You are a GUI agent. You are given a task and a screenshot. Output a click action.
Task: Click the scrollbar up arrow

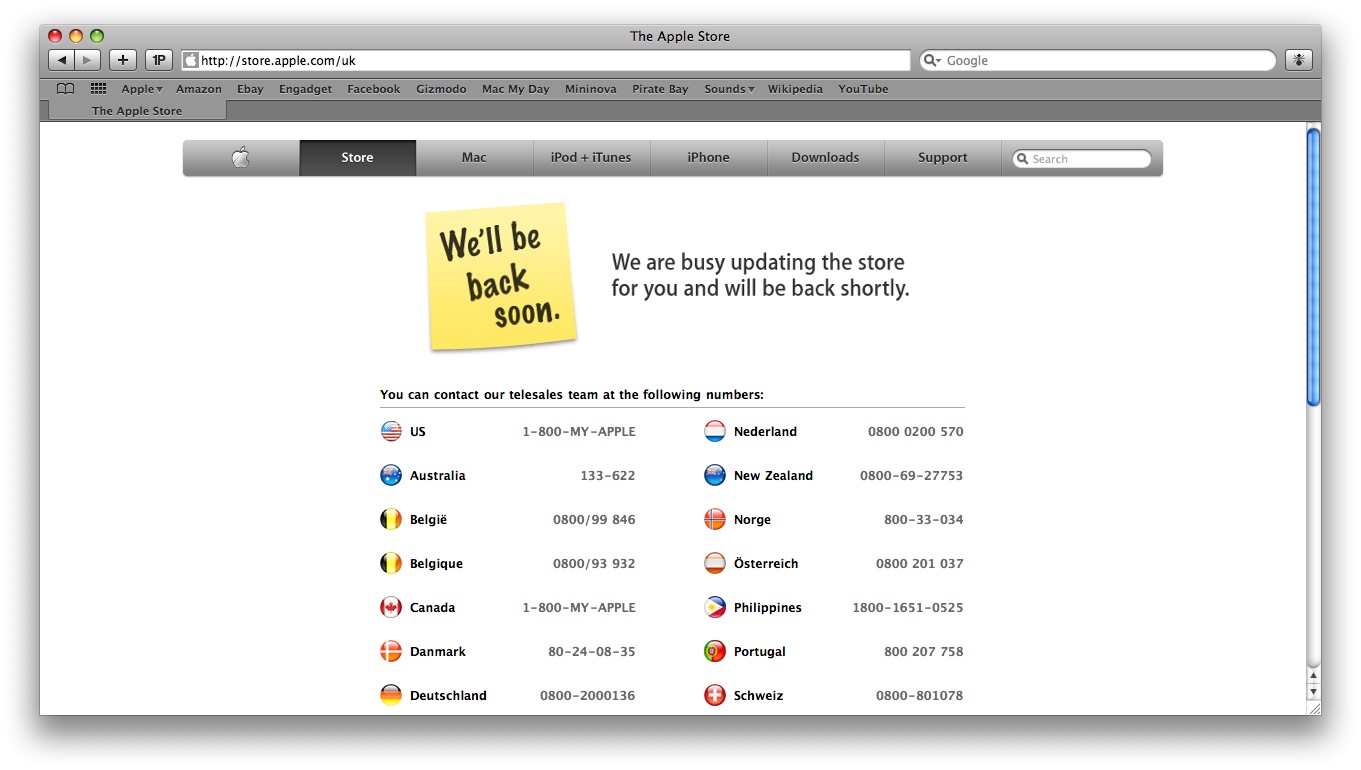[1314, 677]
